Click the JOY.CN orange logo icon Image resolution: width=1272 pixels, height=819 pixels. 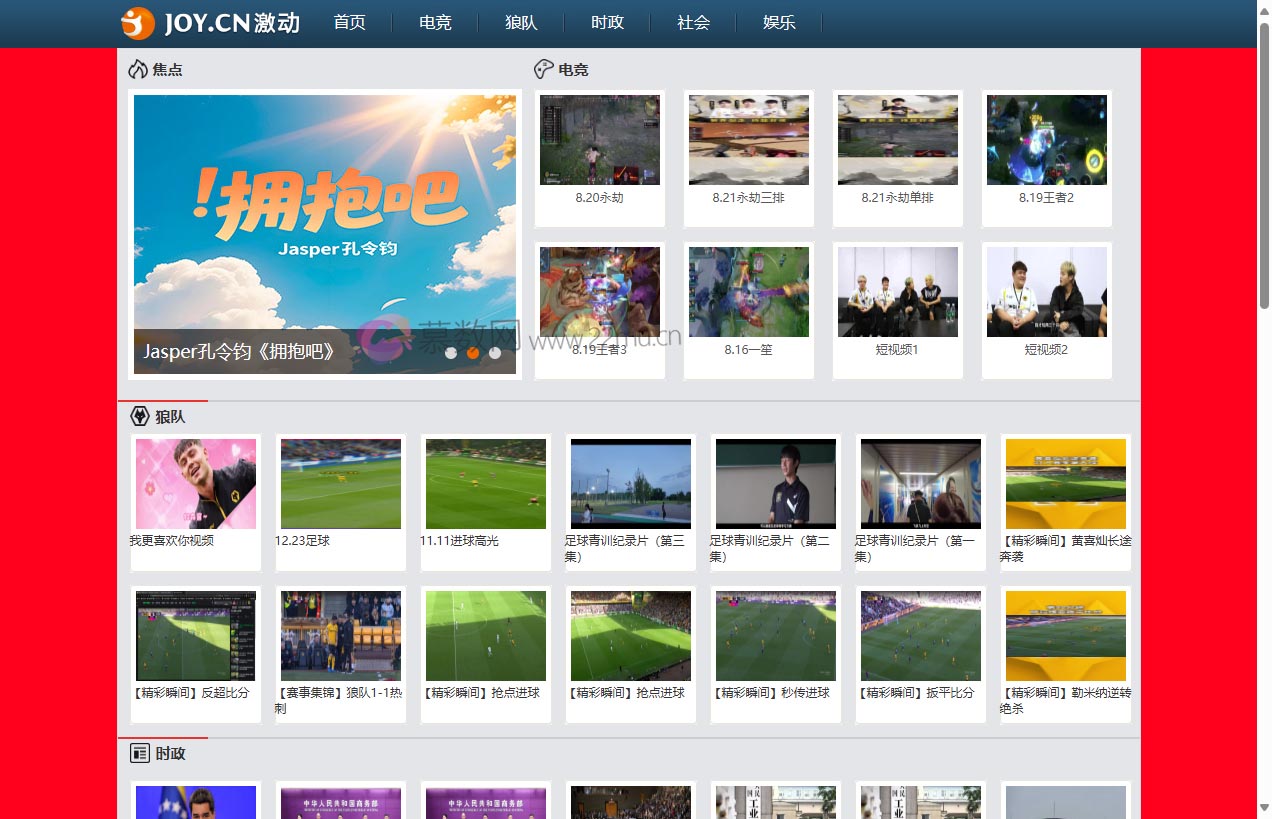[x=138, y=23]
